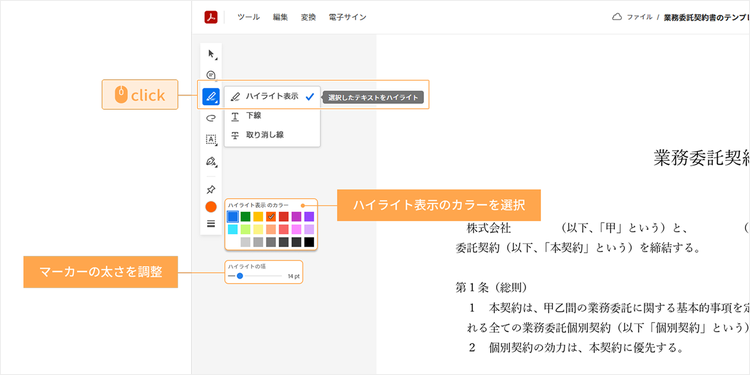The height and width of the screenshot is (375, 750).
Task: Click the ハイライト表示のカラー panel label
Action: pyautogui.click(x=258, y=205)
